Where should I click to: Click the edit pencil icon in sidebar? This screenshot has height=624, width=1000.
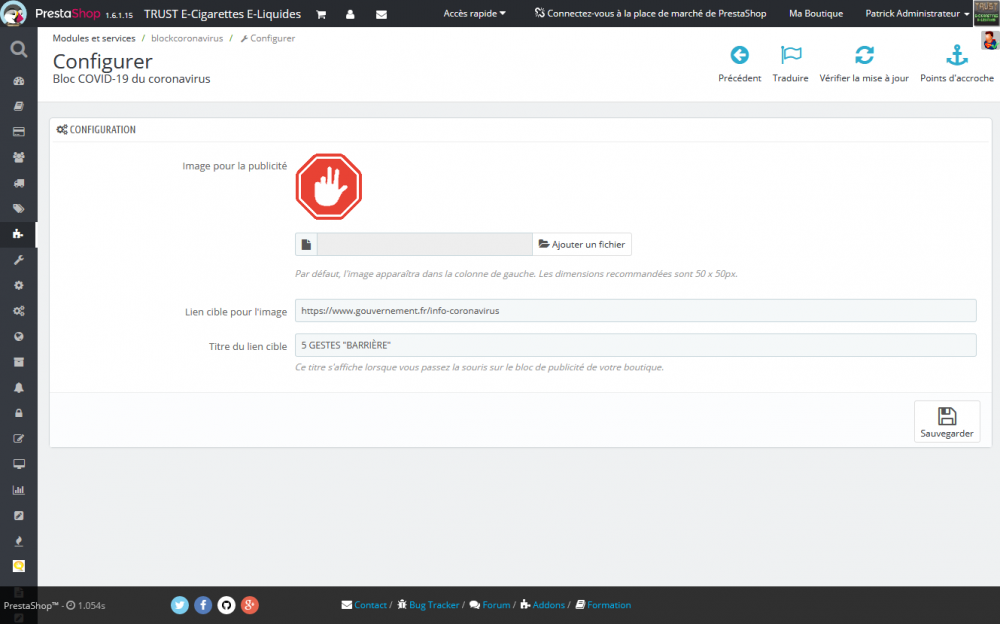point(18,438)
